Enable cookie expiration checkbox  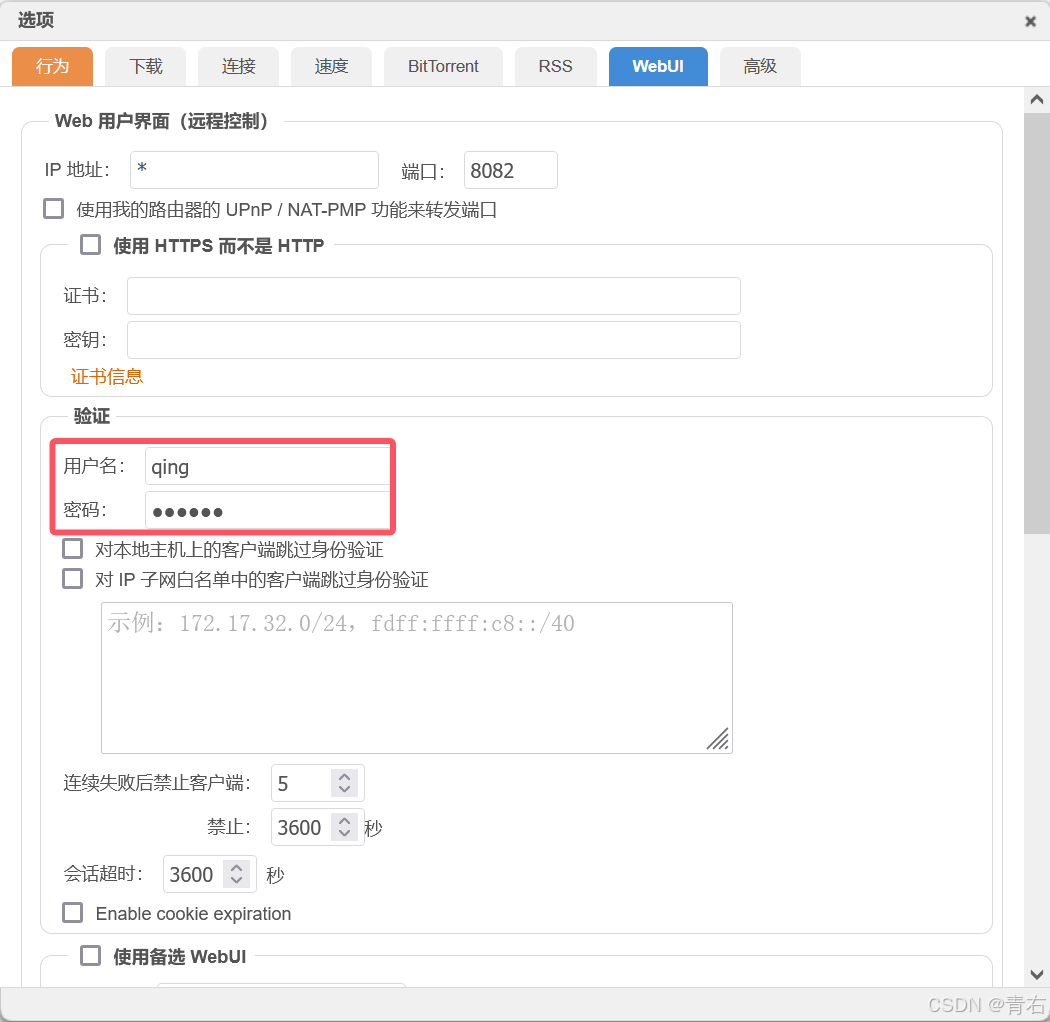click(72, 913)
